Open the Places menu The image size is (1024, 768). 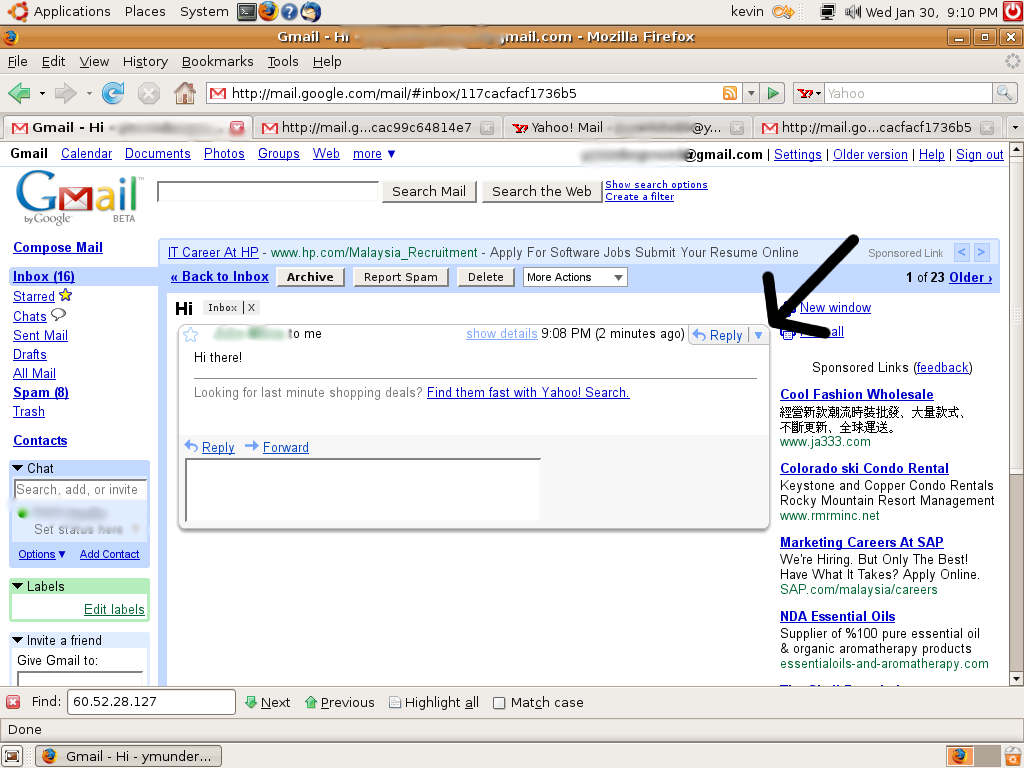(x=145, y=12)
